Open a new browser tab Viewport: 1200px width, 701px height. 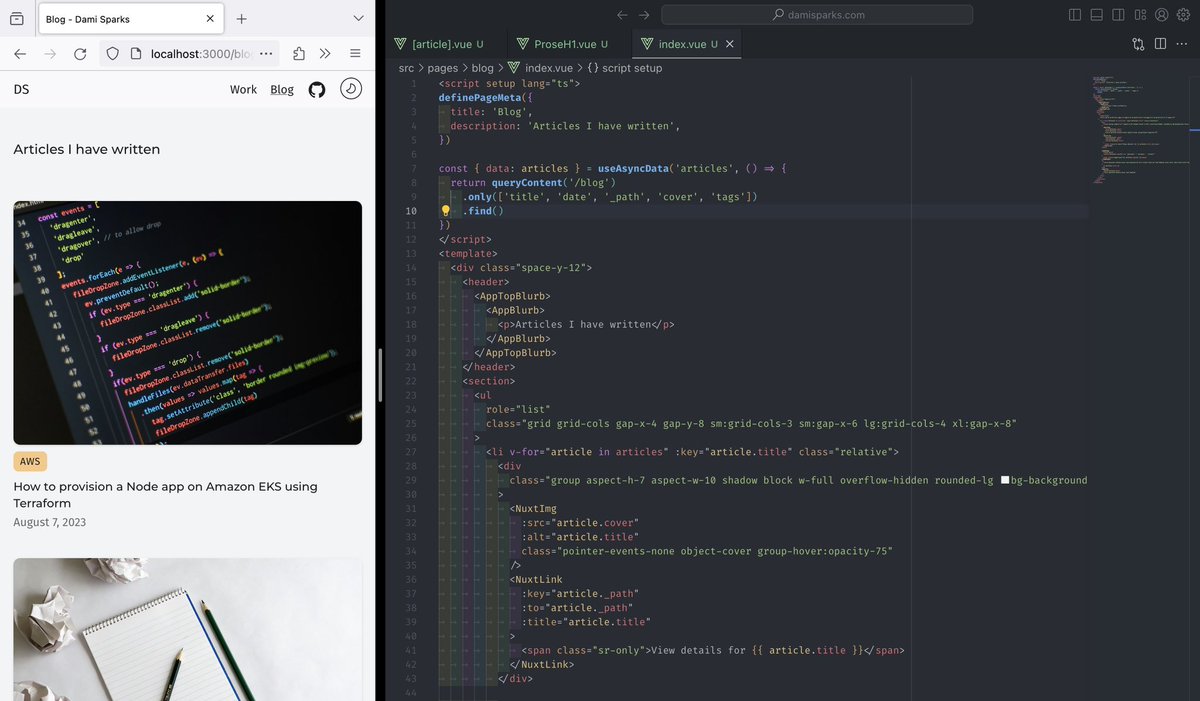pyautogui.click(x=242, y=19)
